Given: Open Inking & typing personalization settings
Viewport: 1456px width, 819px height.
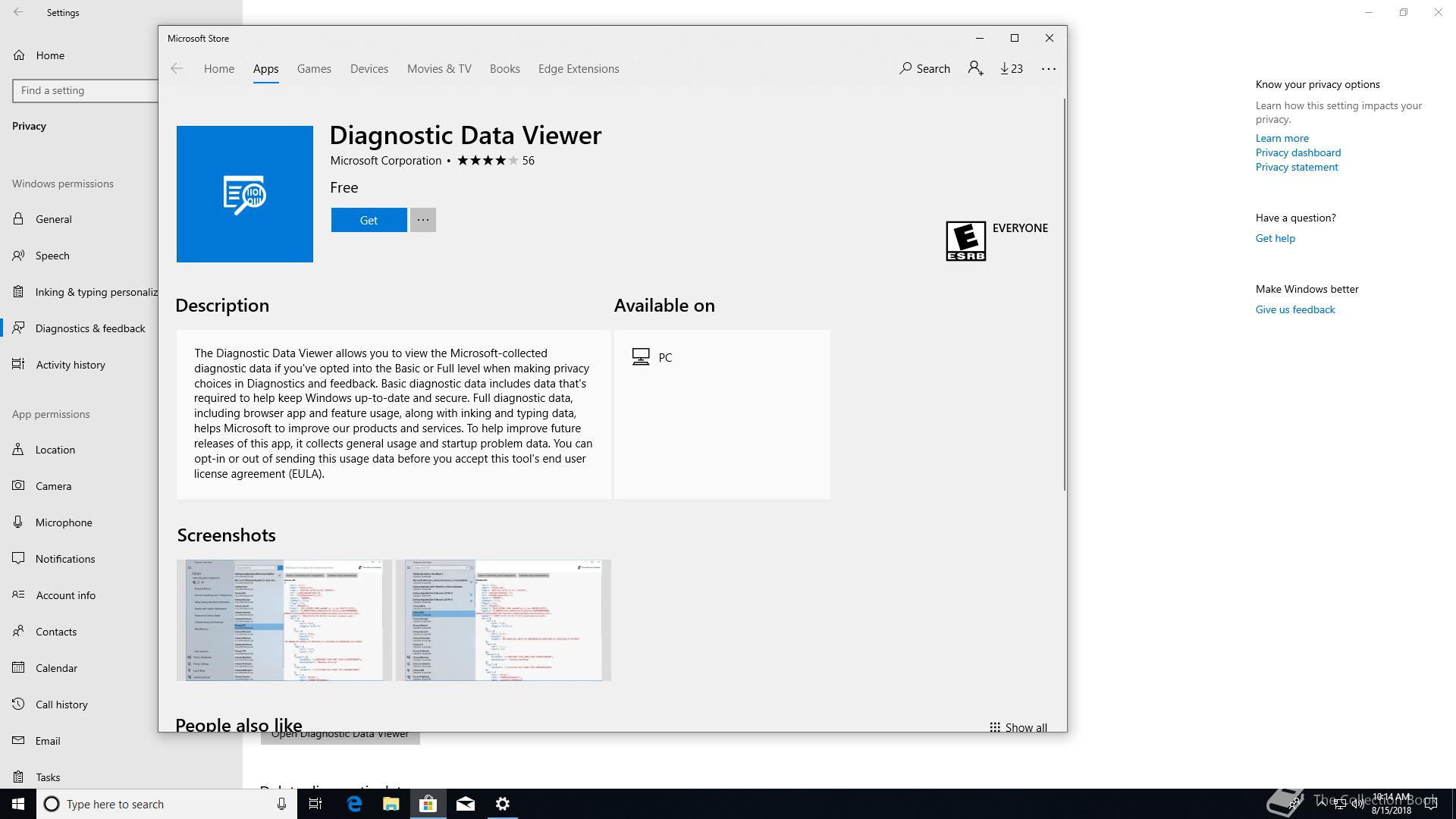Looking at the screenshot, I should [79, 292].
